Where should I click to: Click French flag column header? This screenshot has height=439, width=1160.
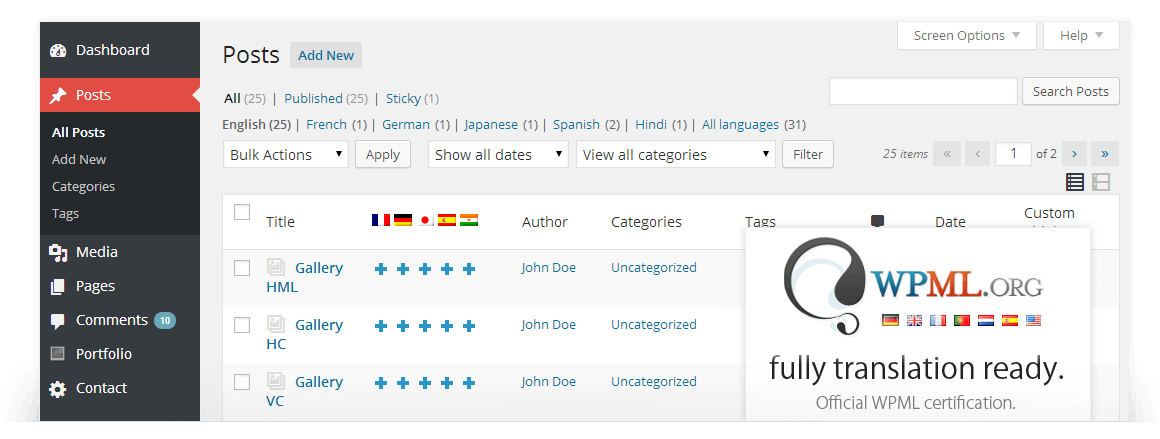point(380,220)
